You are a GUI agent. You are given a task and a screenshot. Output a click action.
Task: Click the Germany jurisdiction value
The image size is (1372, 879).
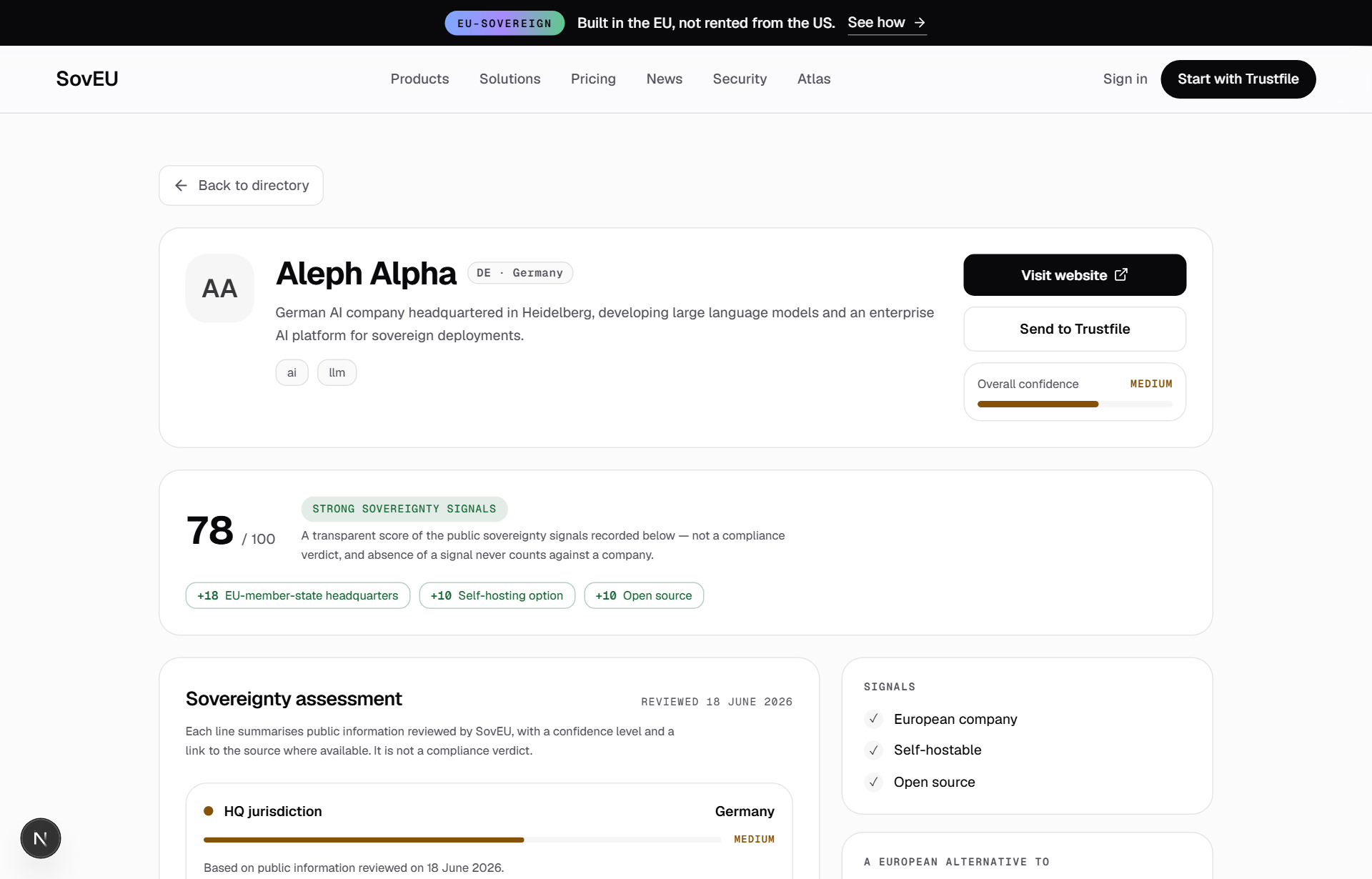[x=744, y=811]
